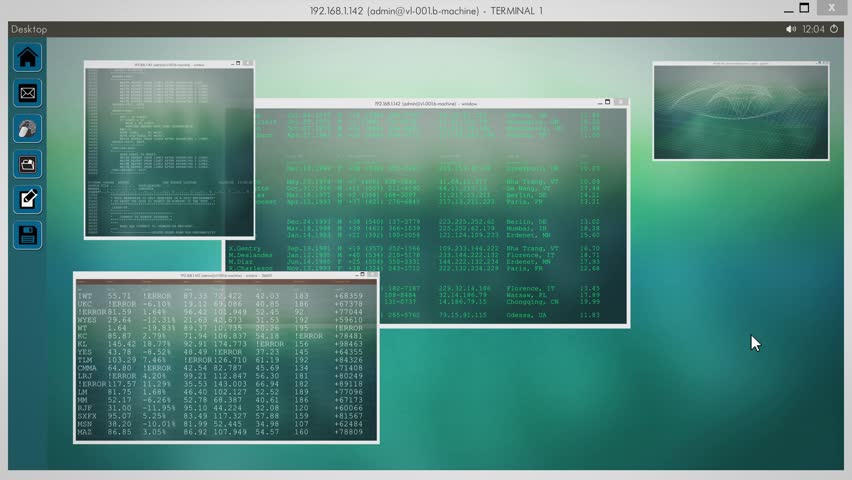Screen dimensions: 852x480
Task: Close the TERMINAL 1 outer window
Action: pyautogui.click(x=831, y=8)
